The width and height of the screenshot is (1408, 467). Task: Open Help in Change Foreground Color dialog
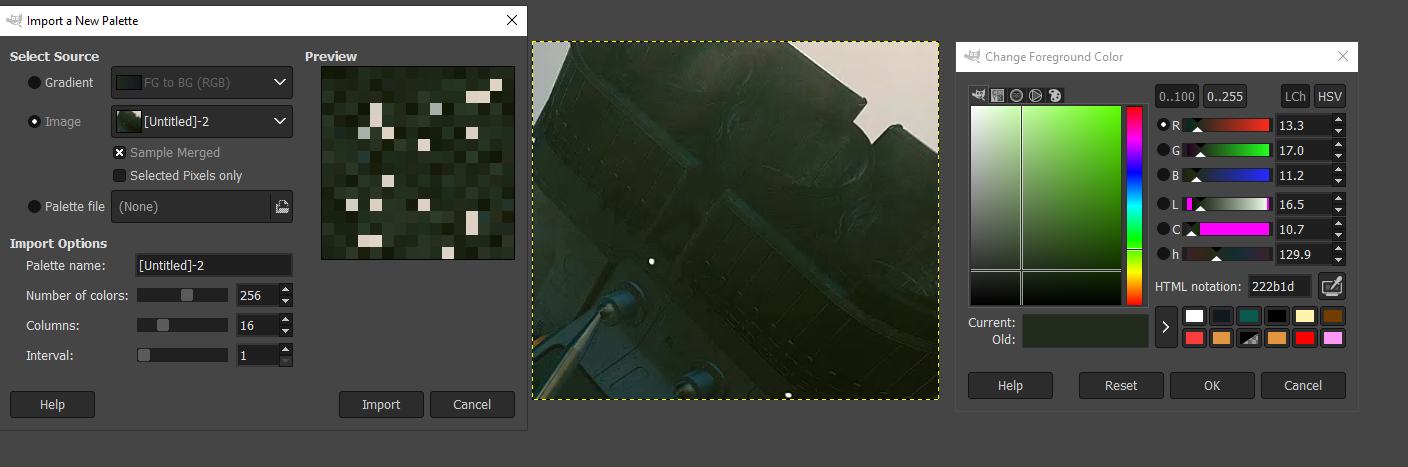click(1010, 385)
